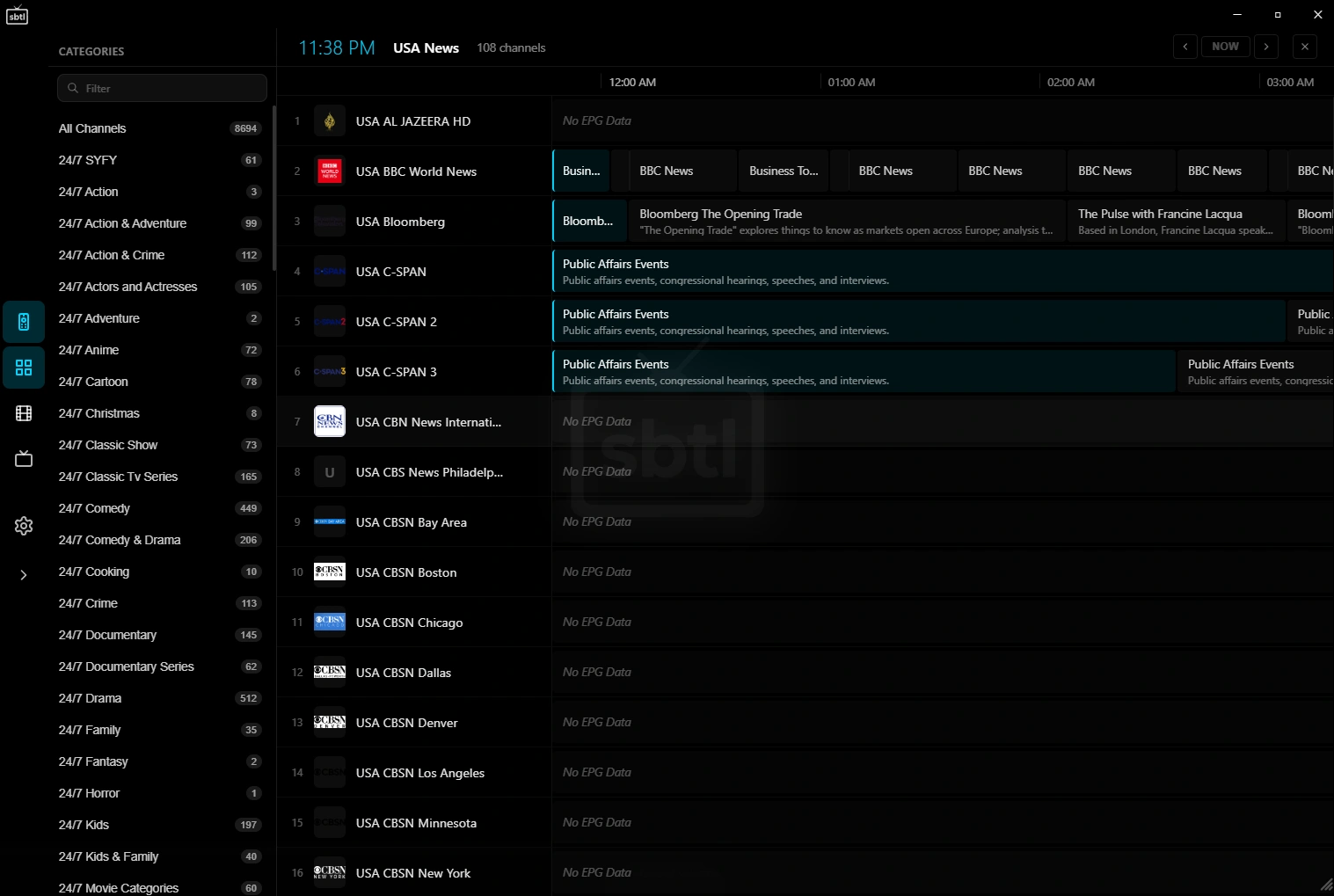Select the All Channels category
Viewport: 1334px width, 896px height.
click(160, 128)
